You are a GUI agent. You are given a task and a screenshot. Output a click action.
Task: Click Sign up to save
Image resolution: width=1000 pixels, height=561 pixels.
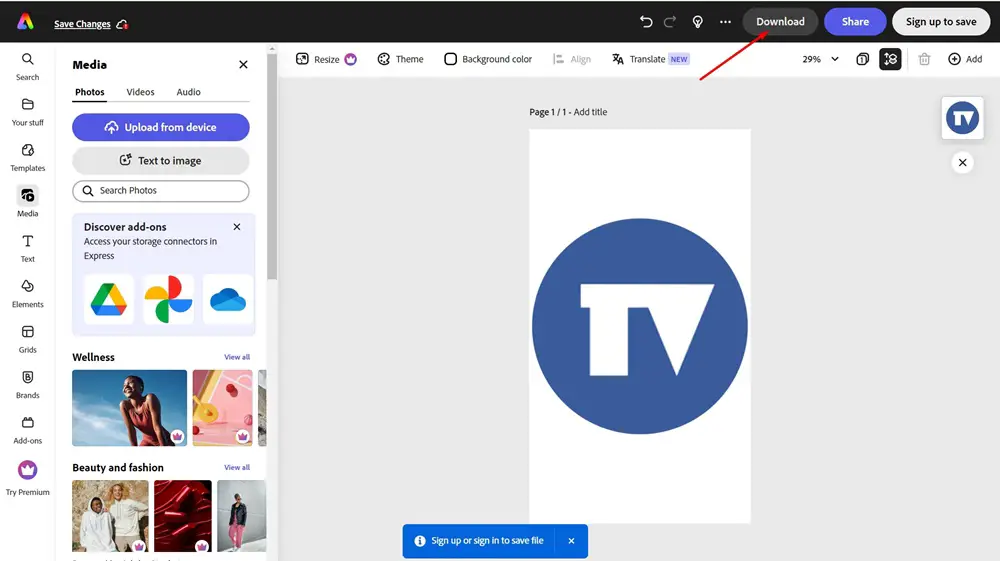pos(941,22)
